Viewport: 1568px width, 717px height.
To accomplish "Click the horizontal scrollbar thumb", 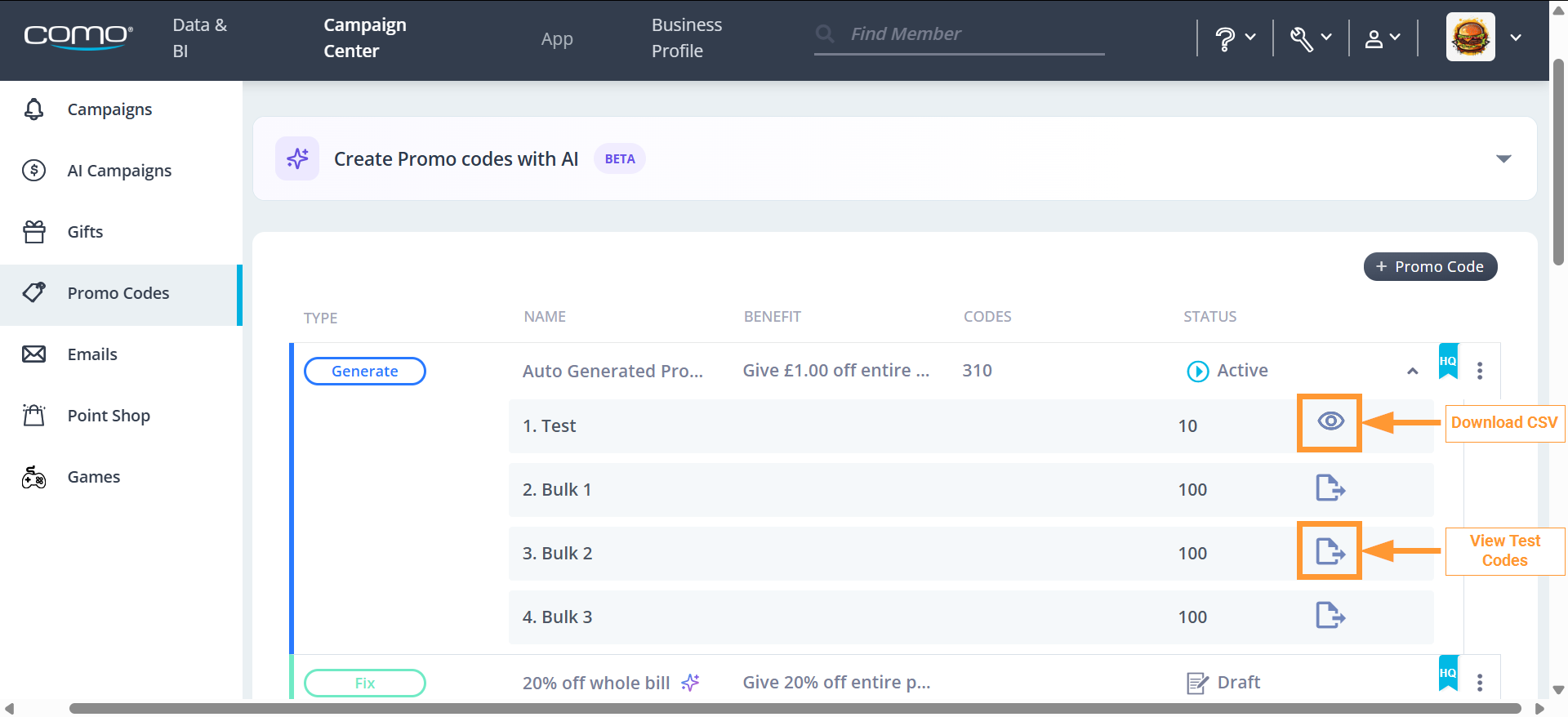I will click(795, 708).
